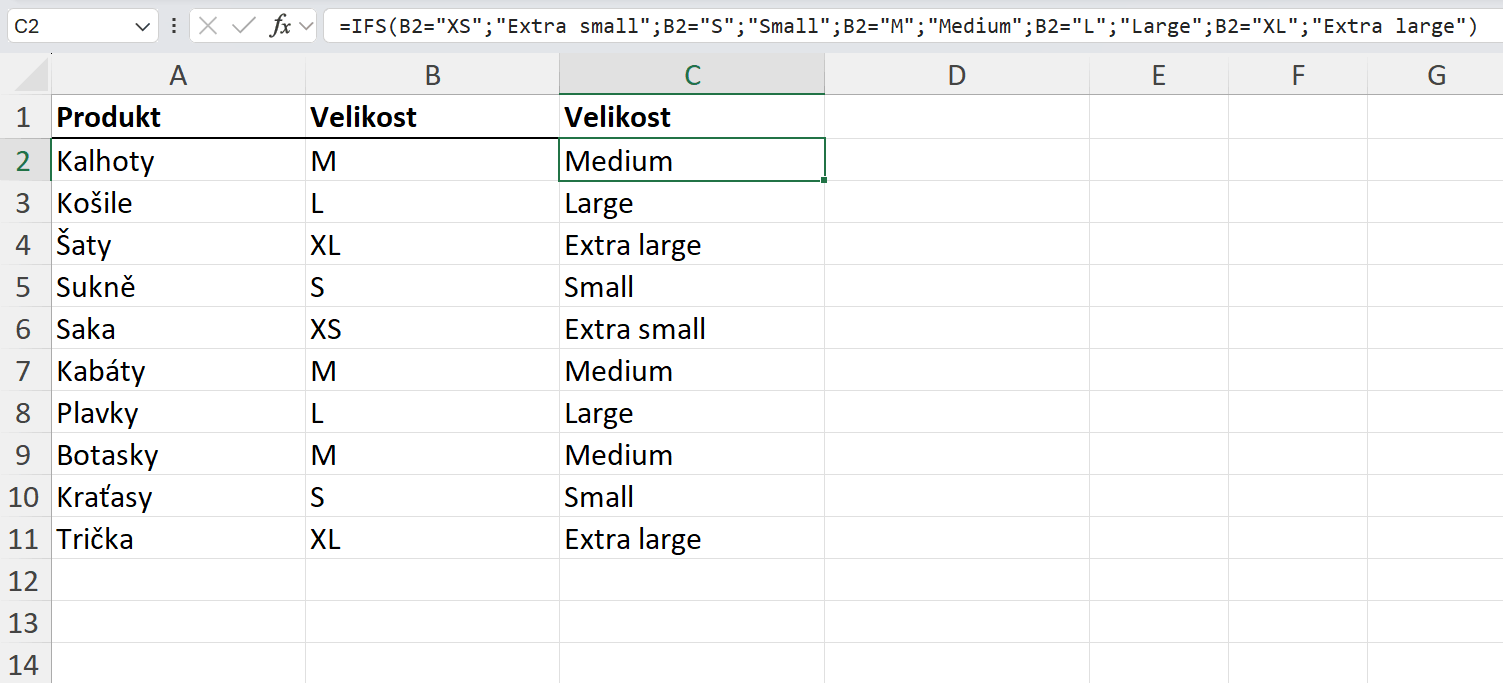
Task: Select column D header
Action: coord(956,75)
